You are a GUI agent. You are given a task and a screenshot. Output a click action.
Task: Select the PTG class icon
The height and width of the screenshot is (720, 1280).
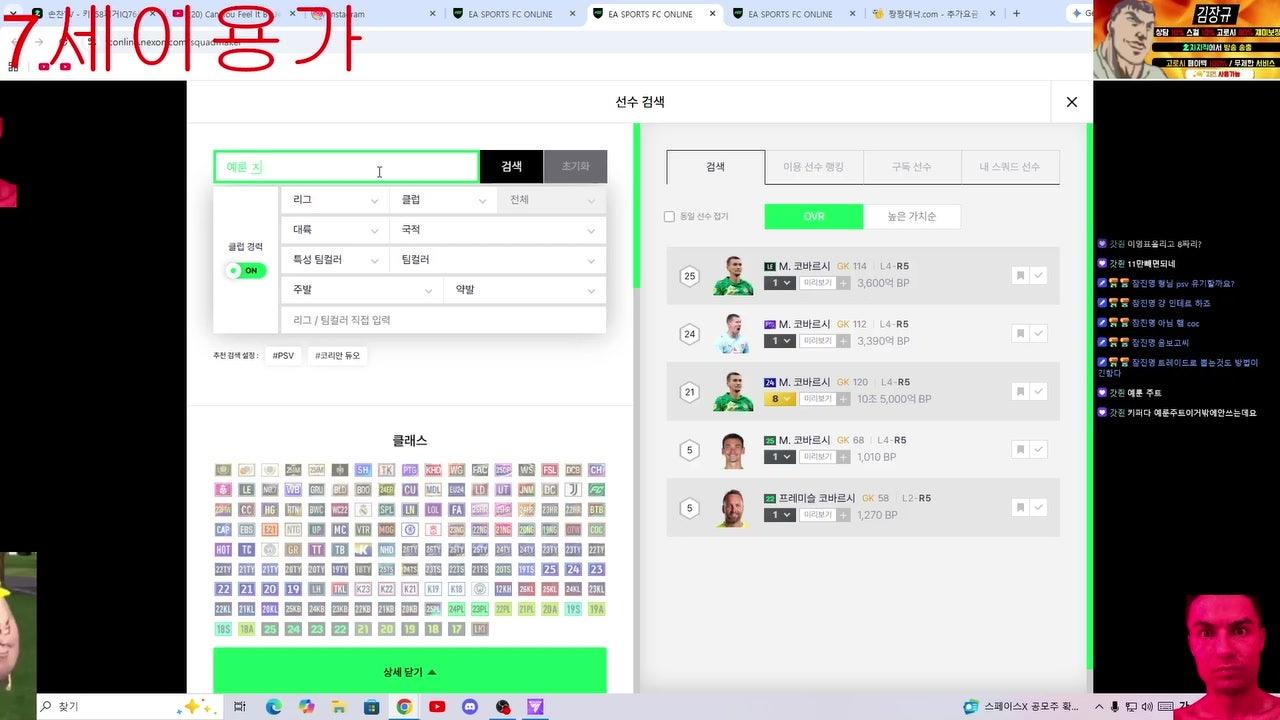pos(410,470)
